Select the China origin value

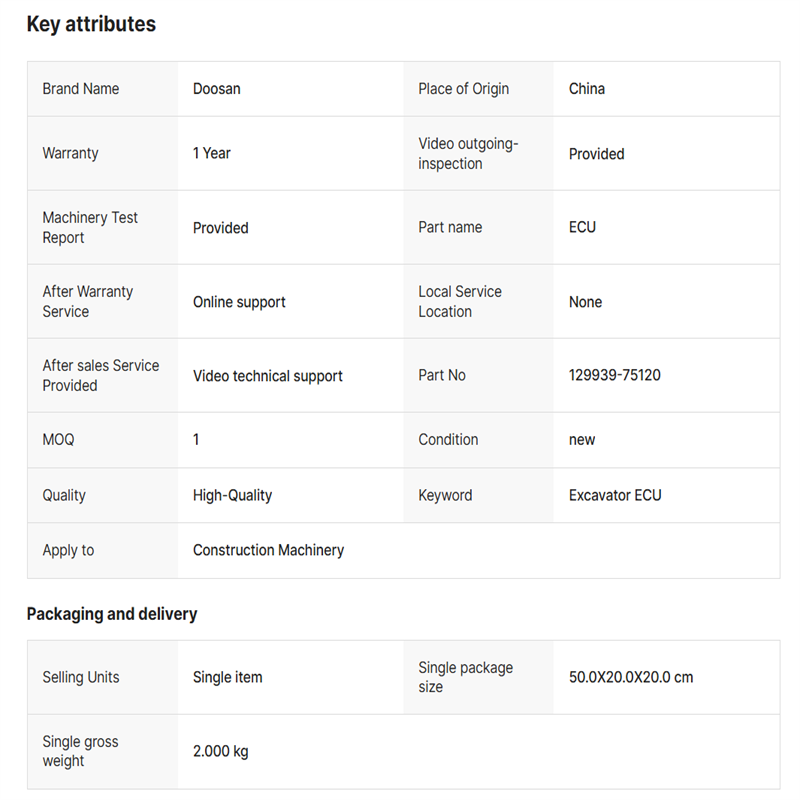coord(587,89)
